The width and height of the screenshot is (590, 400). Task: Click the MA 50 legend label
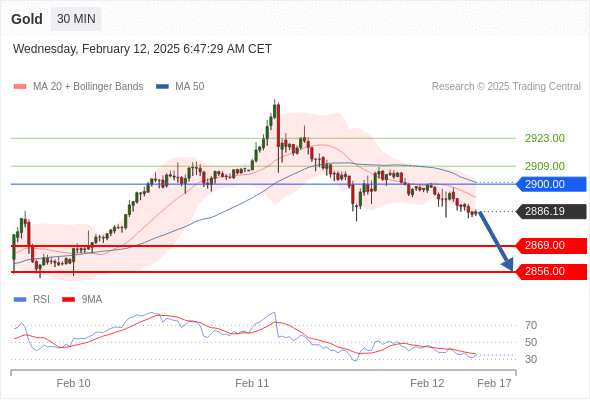point(190,87)
